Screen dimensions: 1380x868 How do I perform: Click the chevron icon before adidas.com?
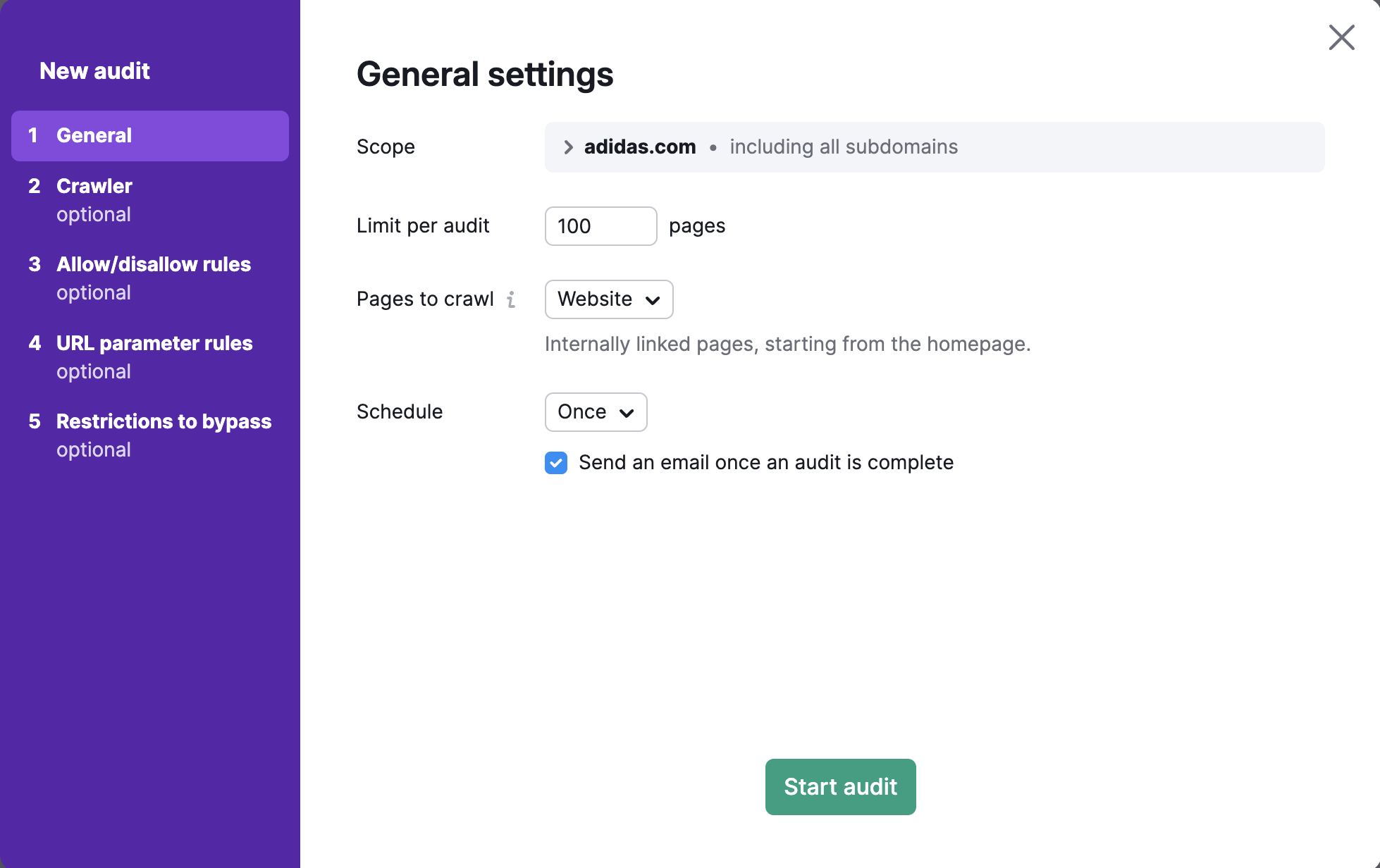[x=567, y=147]
